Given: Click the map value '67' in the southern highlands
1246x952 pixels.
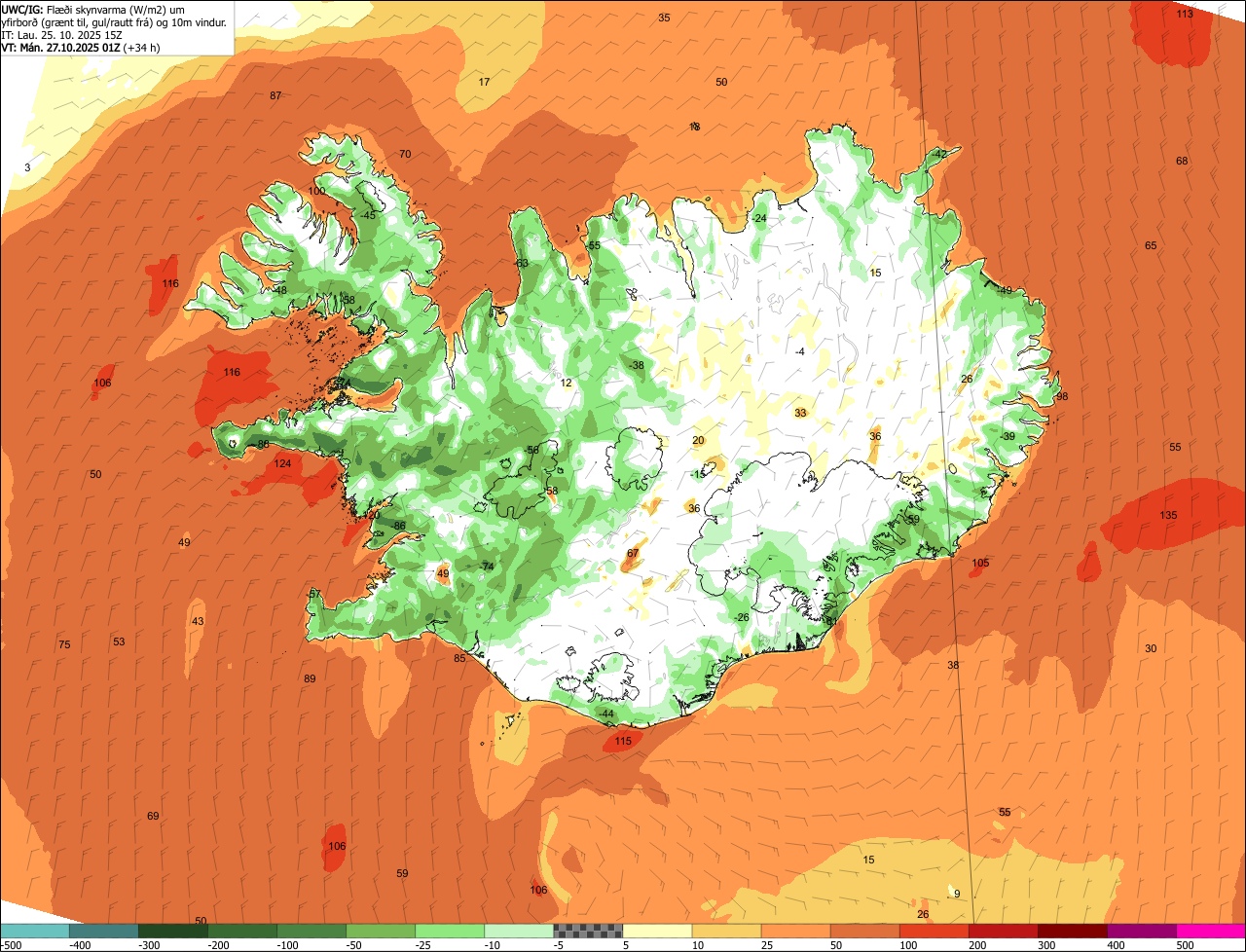Looking at the screenshot, I should 633,553.
